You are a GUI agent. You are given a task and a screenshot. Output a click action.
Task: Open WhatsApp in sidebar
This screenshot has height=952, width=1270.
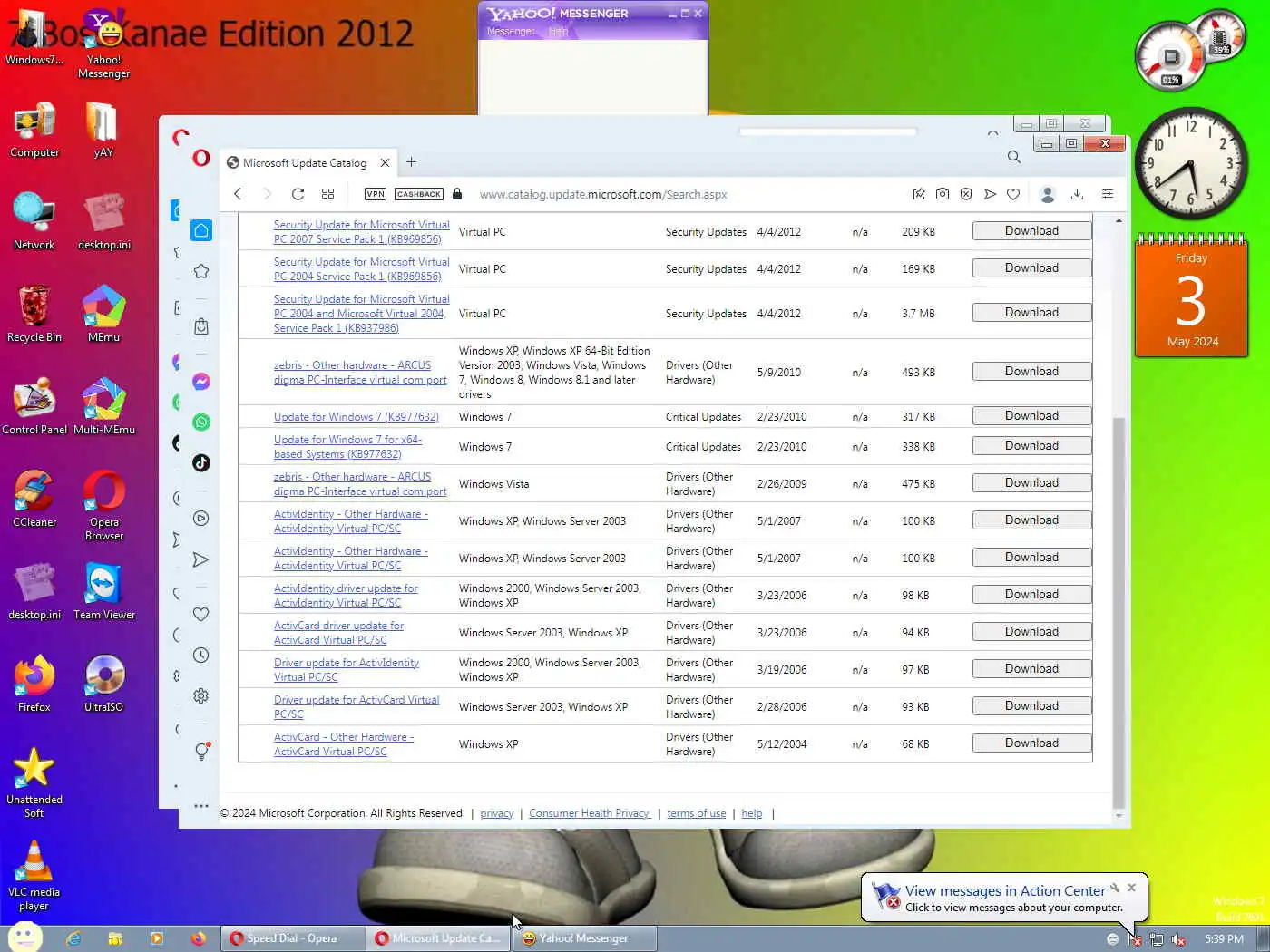(201, 423)
